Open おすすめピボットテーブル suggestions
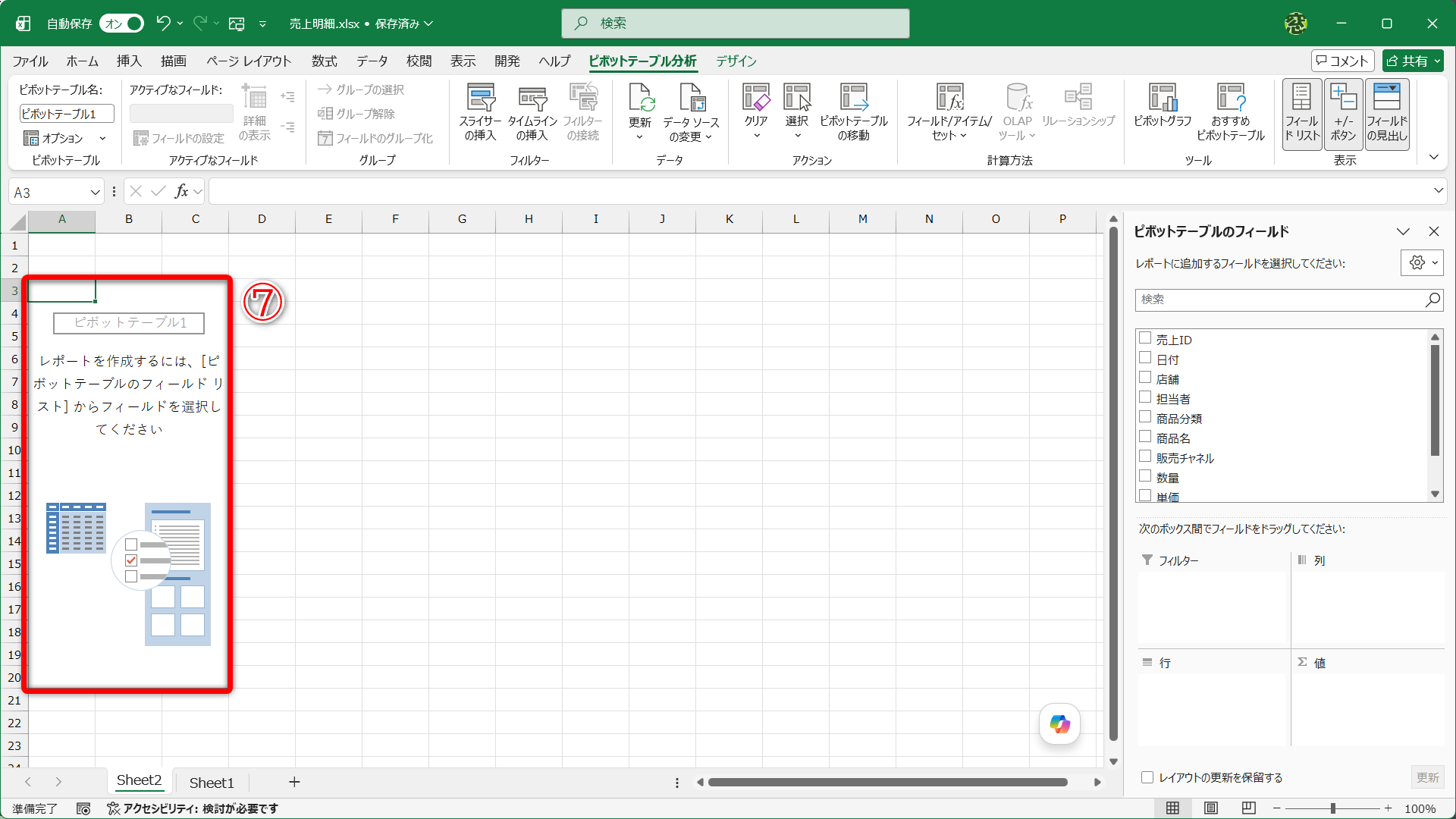 click(x=1231, y=112)
